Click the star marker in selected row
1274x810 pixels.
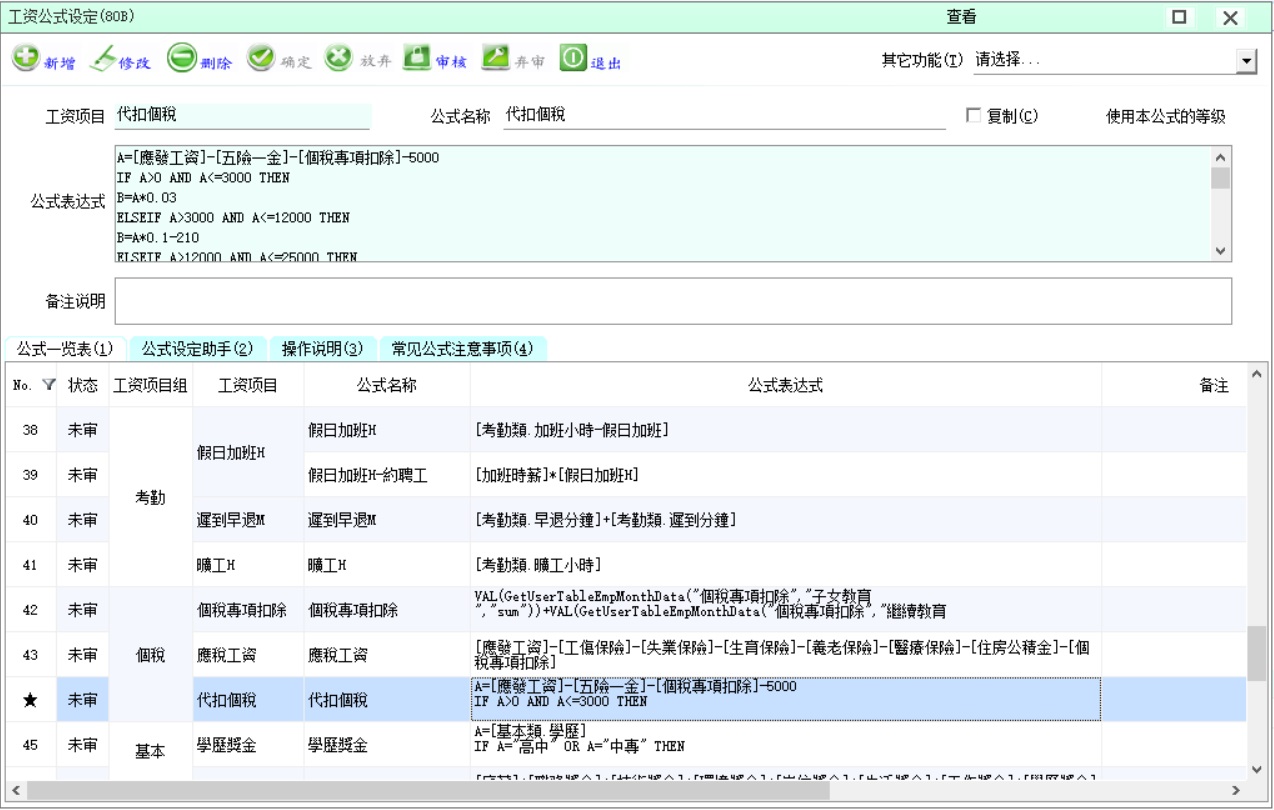(x=30, y=700)
